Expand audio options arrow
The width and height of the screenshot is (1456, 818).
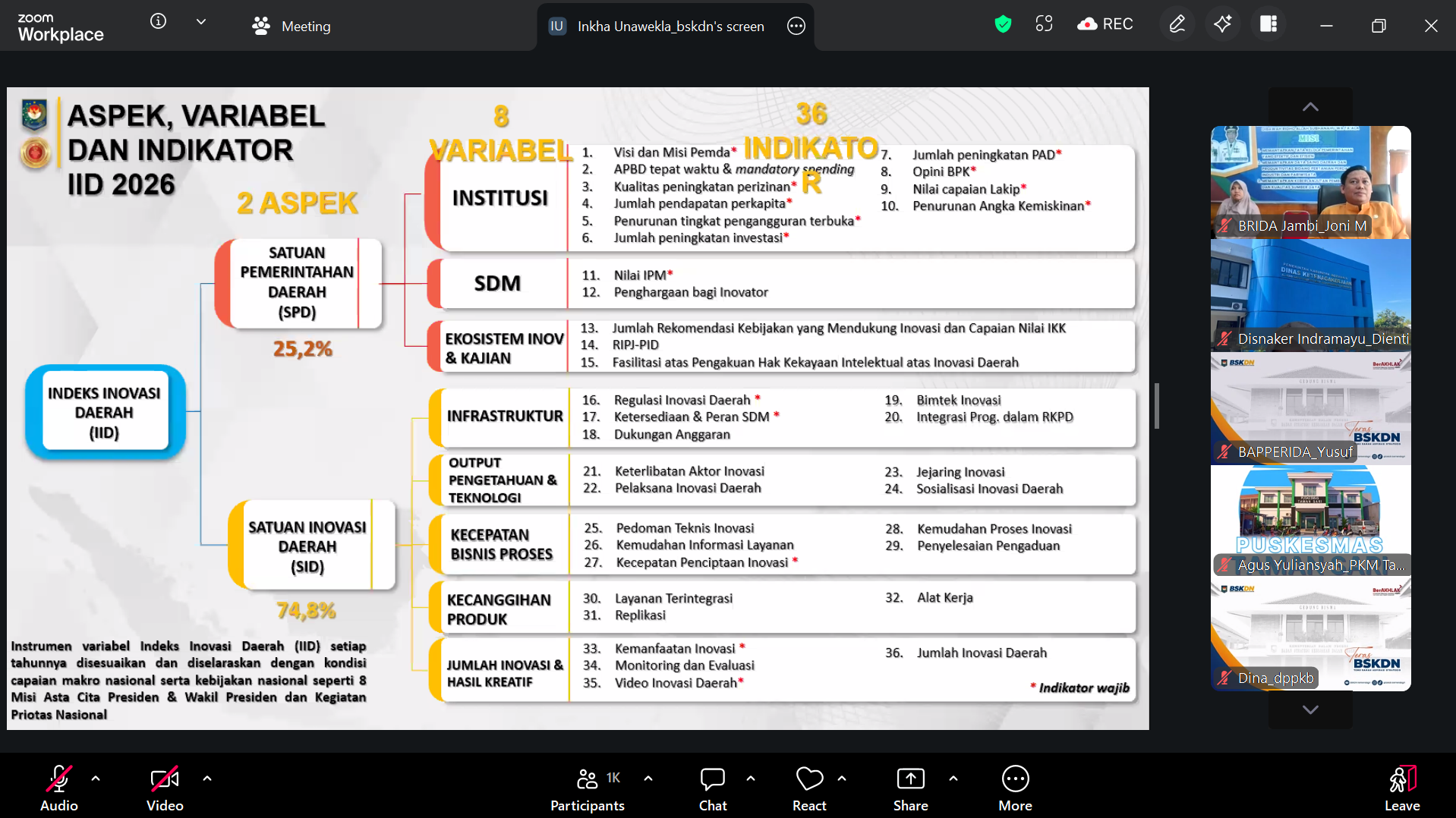pos(96,778)
